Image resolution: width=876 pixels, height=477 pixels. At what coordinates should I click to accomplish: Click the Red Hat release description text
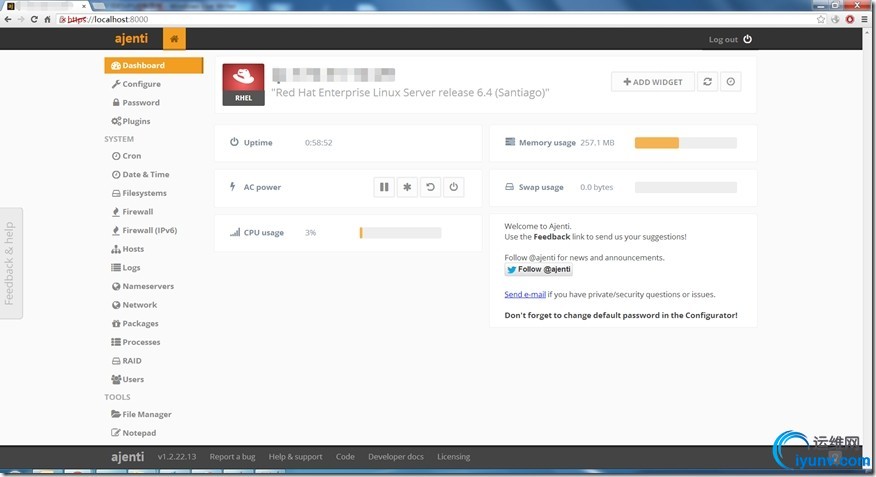[410, 93]
